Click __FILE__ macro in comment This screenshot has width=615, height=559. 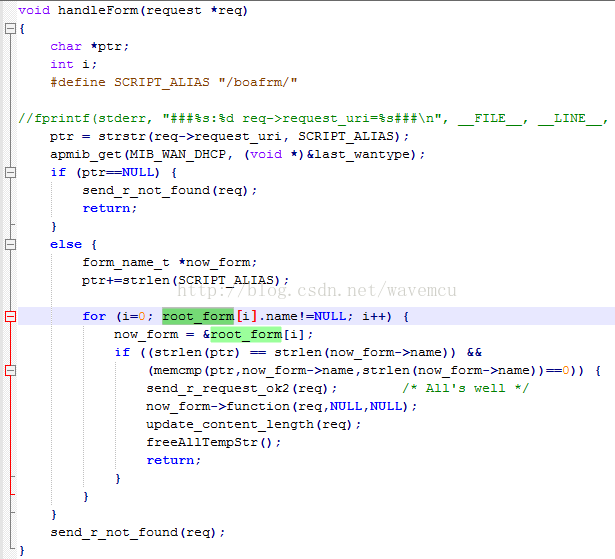pyautogui.click(x=490, y=118)
